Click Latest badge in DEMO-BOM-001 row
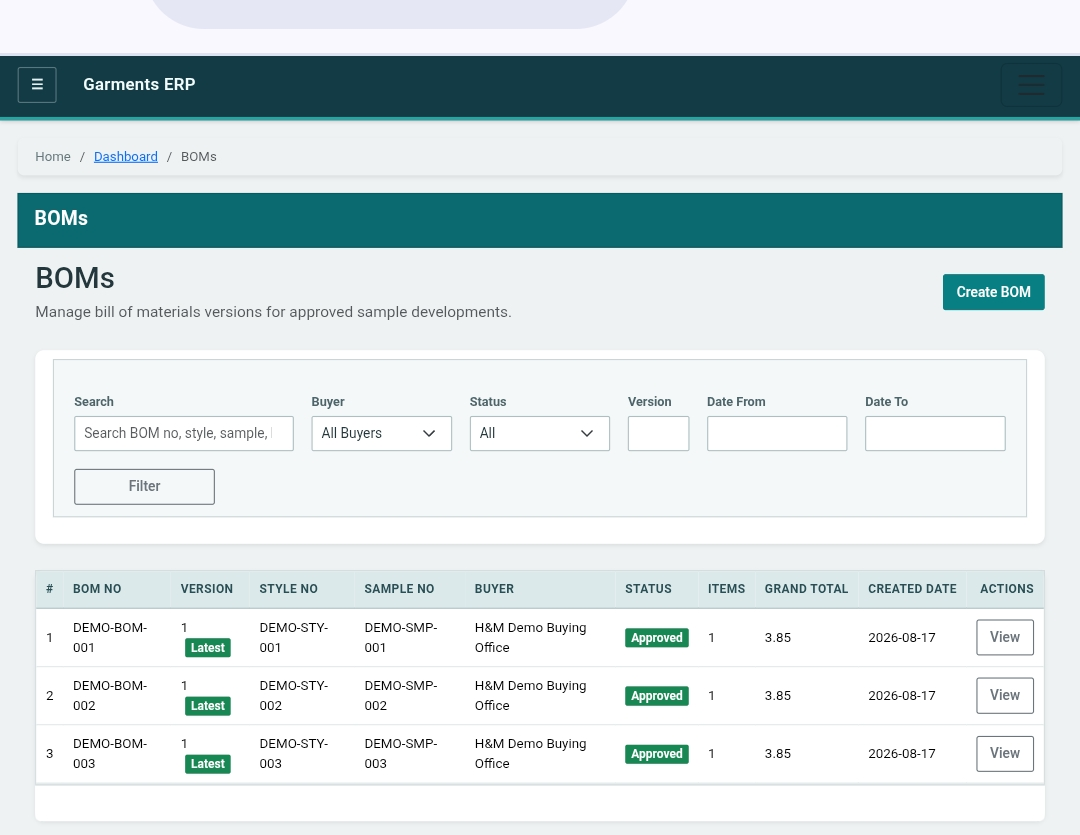Image resolution: width=1080 pixels, height=835 pixels. click(207, 648)
